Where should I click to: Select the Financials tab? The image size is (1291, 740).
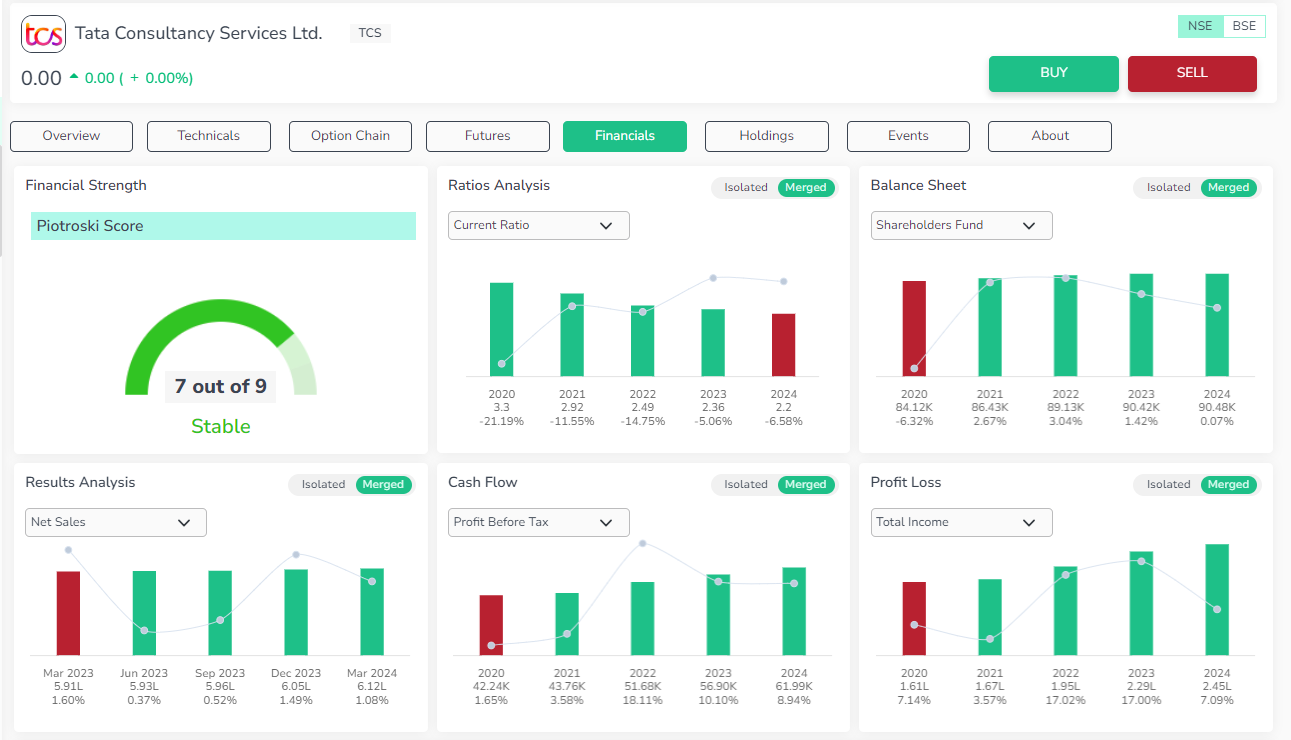[x=625, y=136]
